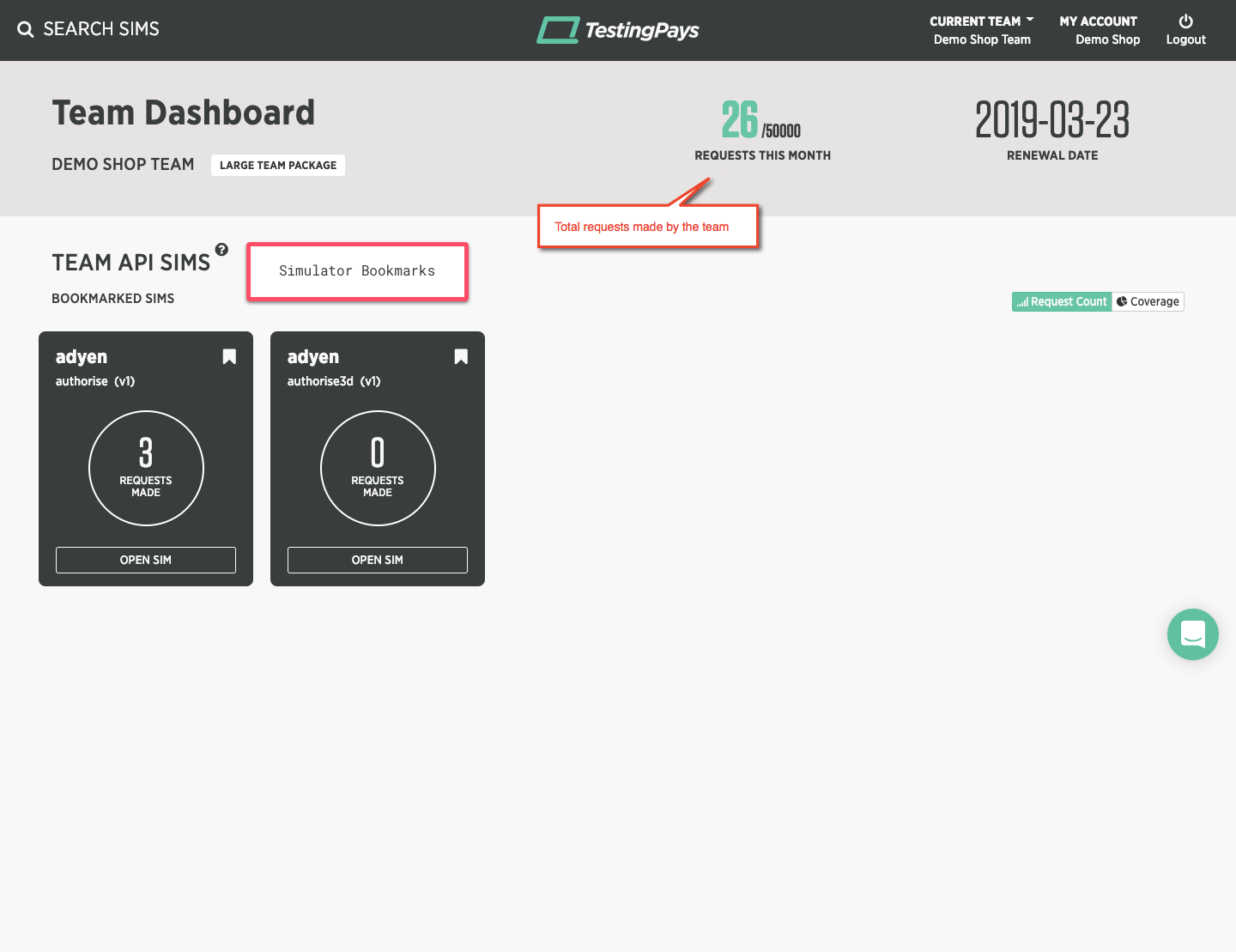Expand the CURRENT TEAM dropdown
The width and height of the screenshot is (1236, 952).
coord(982,30)
